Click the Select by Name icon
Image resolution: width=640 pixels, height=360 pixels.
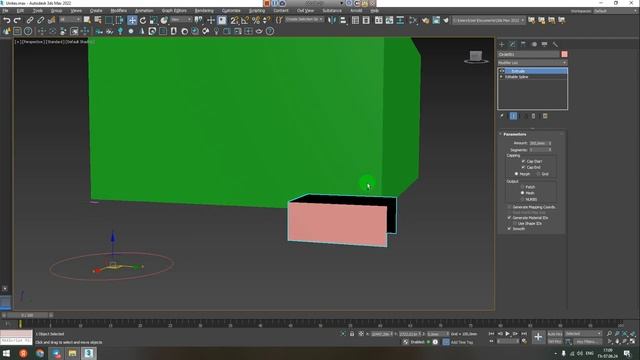point(98,20)
